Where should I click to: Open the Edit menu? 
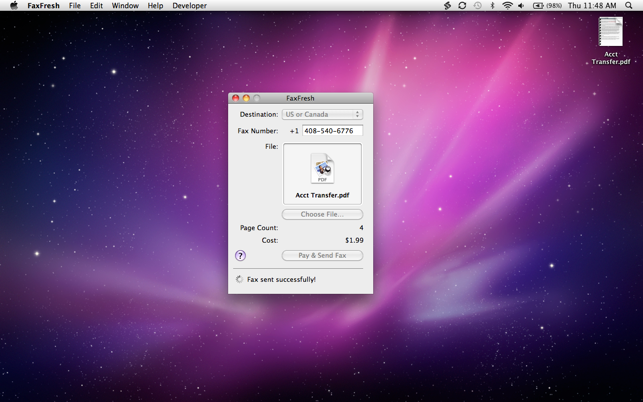pos(96,6)
